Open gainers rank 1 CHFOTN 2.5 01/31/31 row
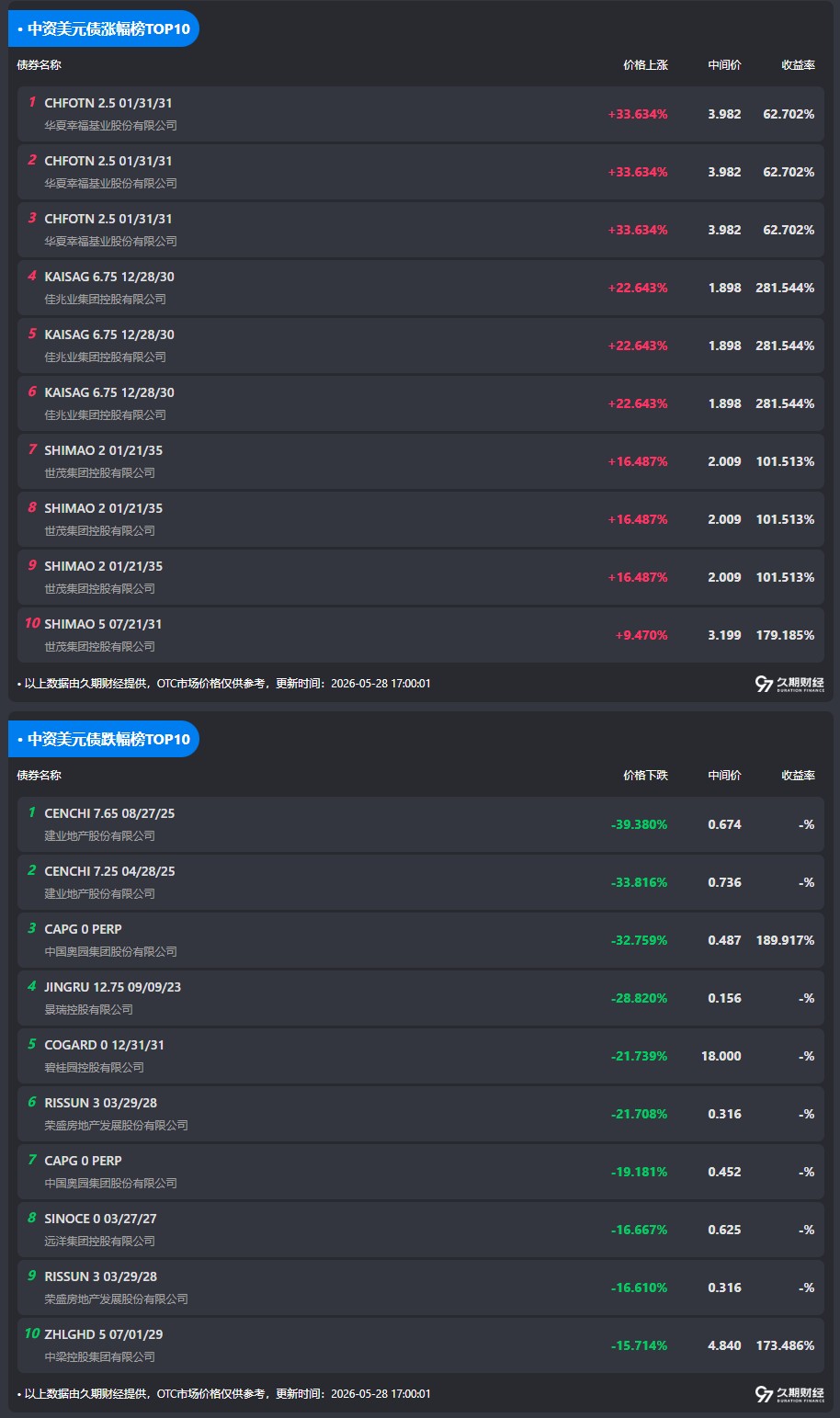 [421, 114]
